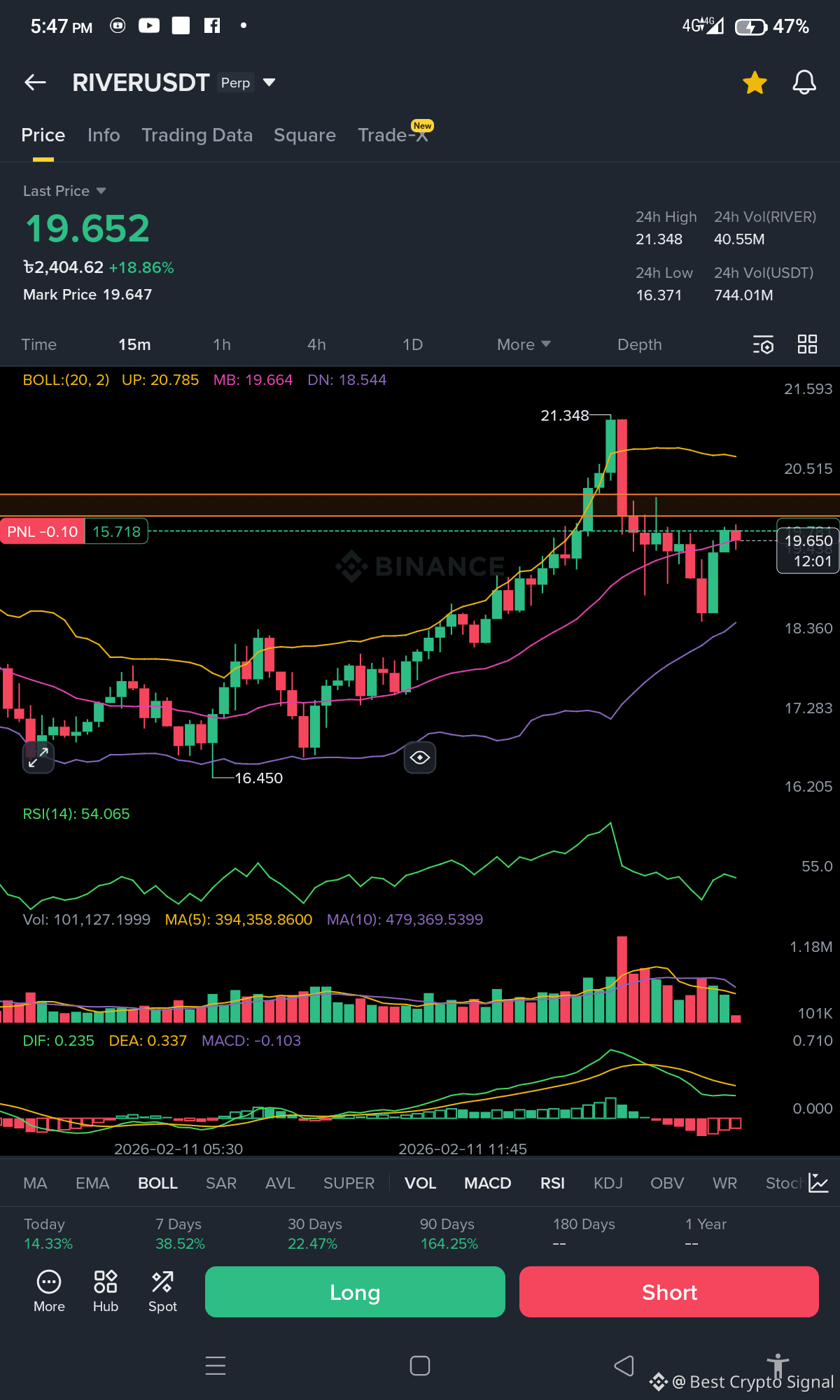Select the 15m interval
Viewport: 840px width, 1400px height.
[x=134, y=344]
